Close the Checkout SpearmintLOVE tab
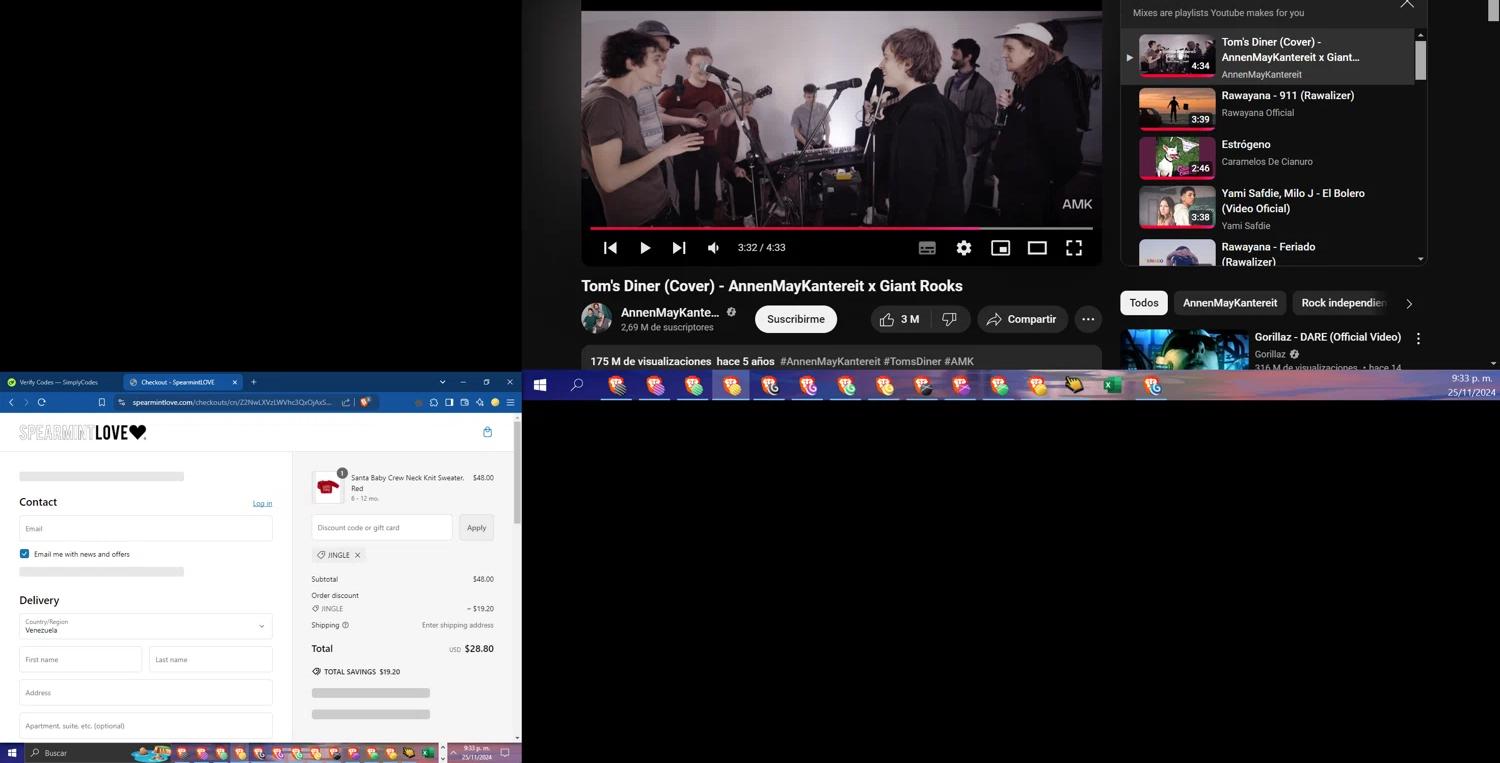 click(x=235, y=382)
